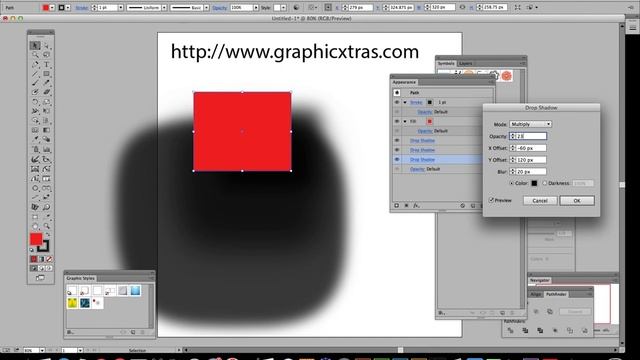
Task: Select the Gradient tool
Action: click(47, 130)
